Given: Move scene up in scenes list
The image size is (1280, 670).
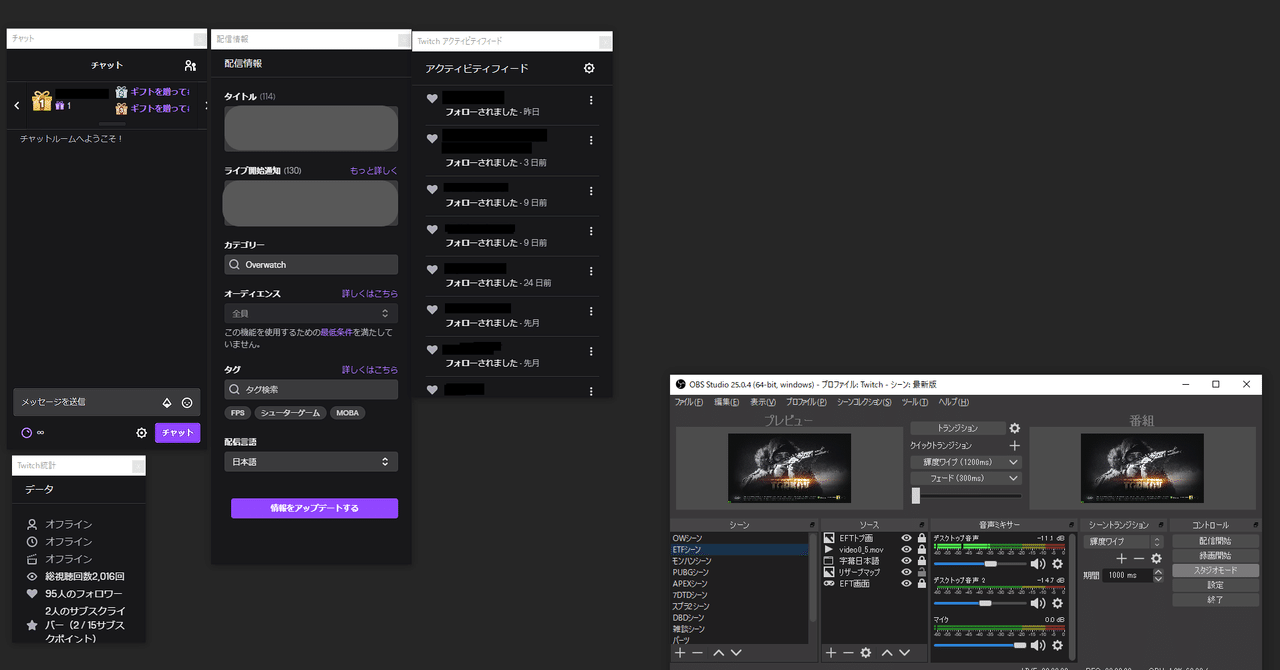Looking at the screenshot, I should click(718, 653).
